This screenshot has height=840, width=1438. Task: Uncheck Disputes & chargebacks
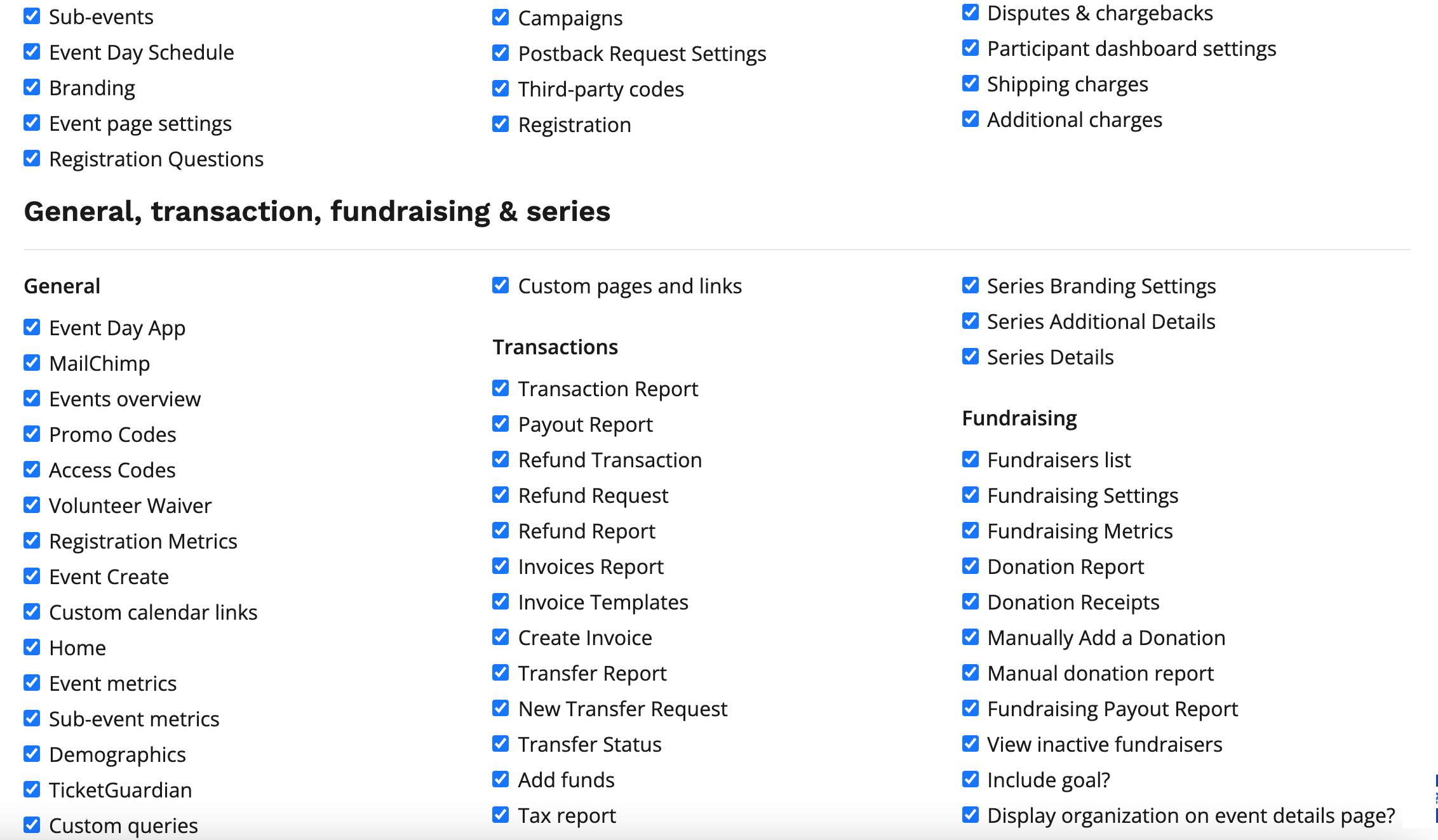[971, 12]
